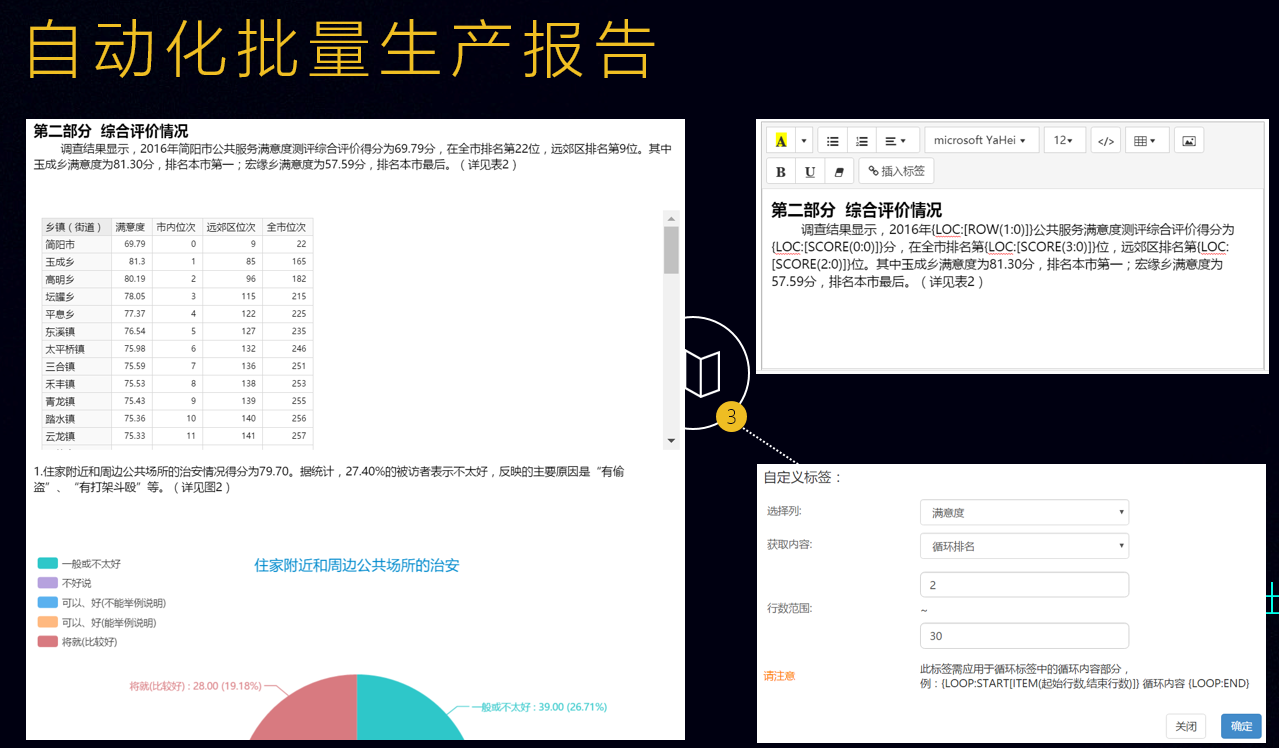Screen dimensions: 1279x748
Task: Click the start row field containing 2
Action: click(x=1024, y=585)
